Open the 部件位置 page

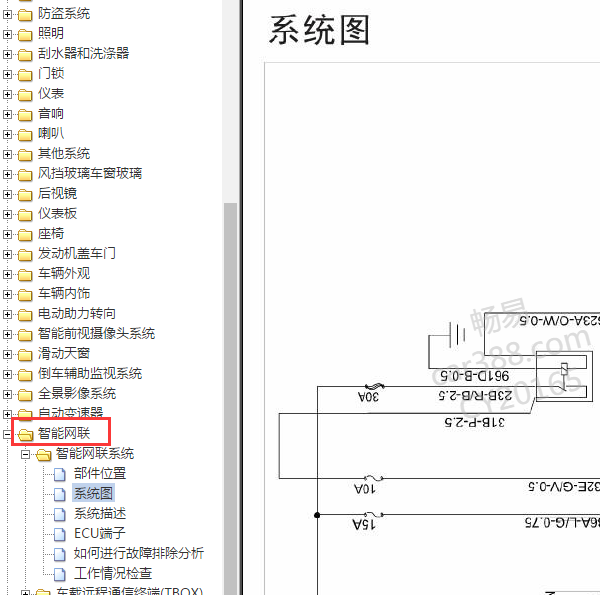click(x=100, y=473)
